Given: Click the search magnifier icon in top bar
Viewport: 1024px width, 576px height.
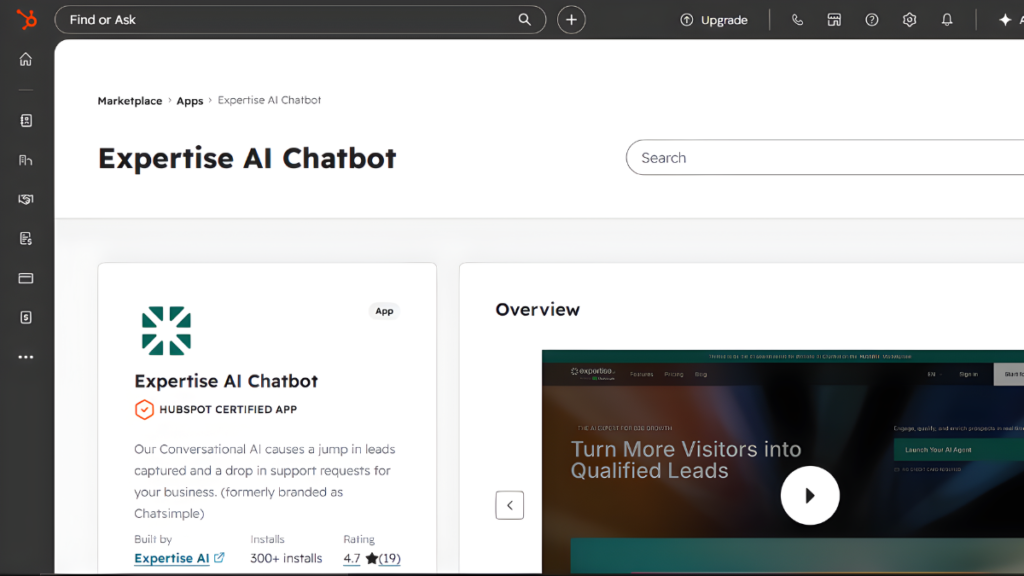Looking at the screenshot, I should pyautogui.click(x=524, y=20).
